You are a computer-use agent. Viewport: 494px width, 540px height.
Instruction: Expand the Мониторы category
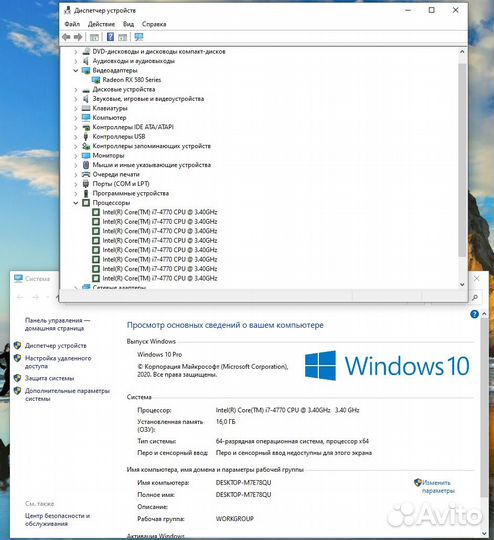76,156
